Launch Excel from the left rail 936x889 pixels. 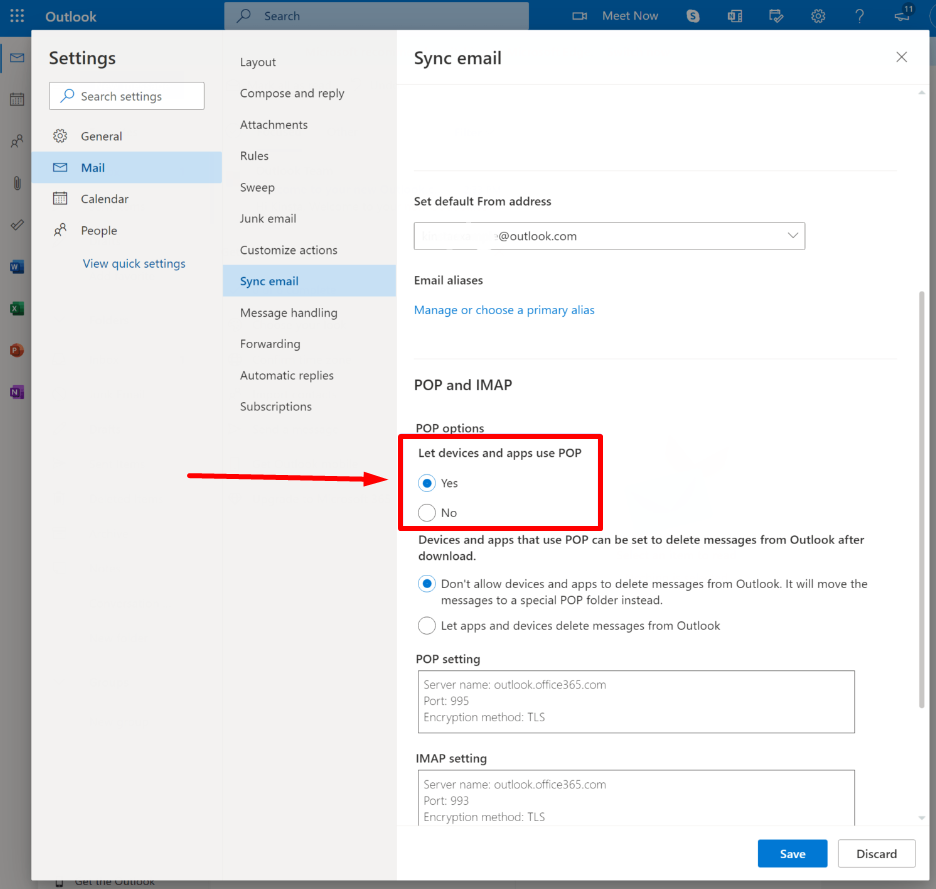[x=17, y=308]
